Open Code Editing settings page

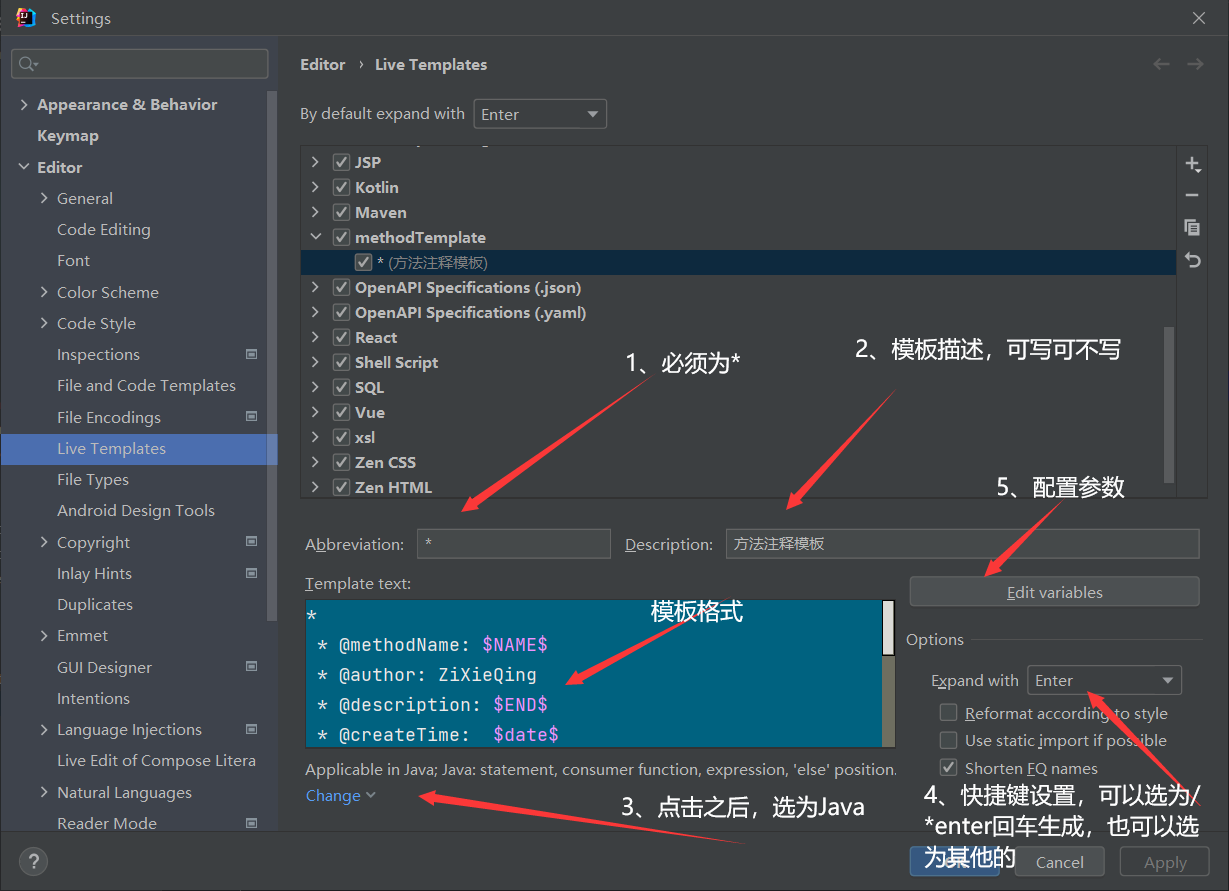pos(104,229)
